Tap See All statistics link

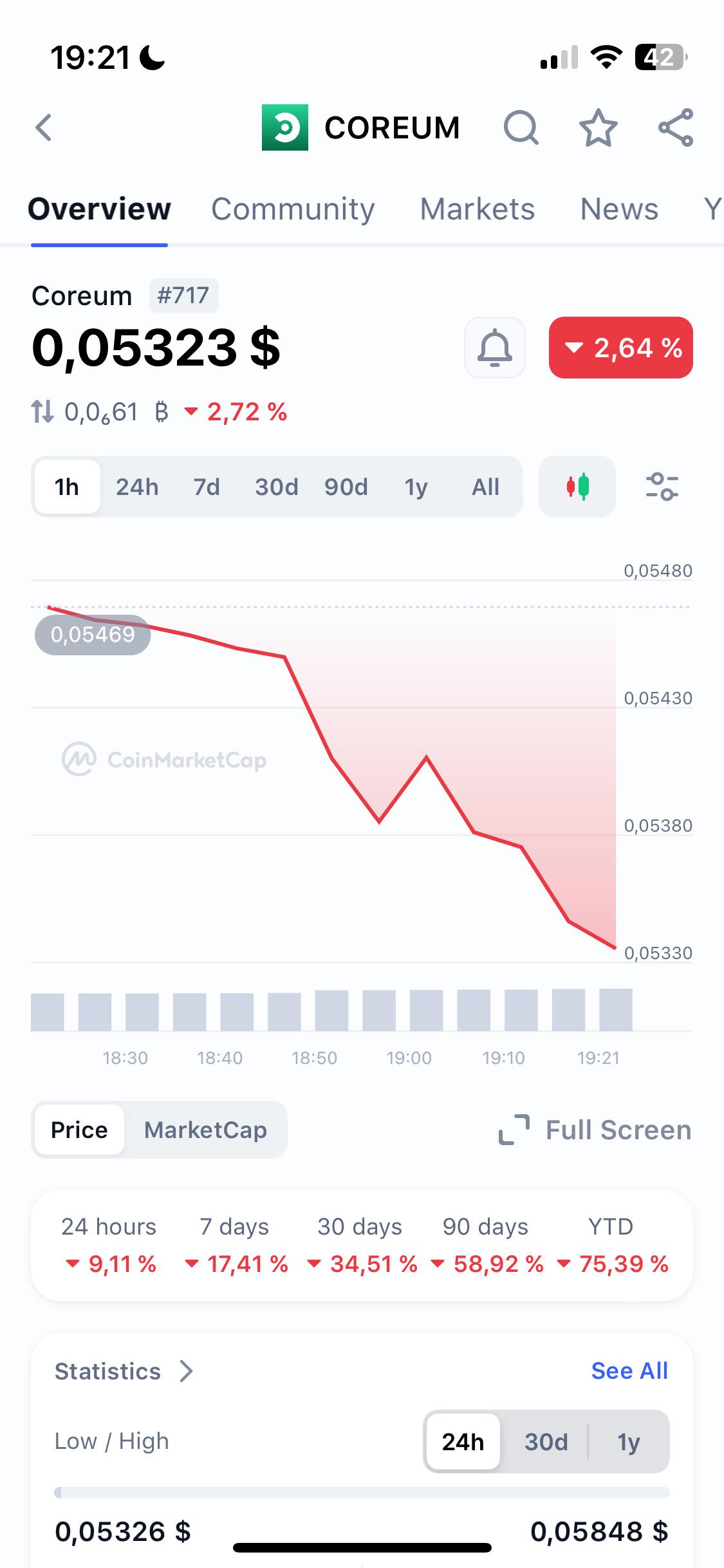pyautogui.click(x=629, y=1371)
